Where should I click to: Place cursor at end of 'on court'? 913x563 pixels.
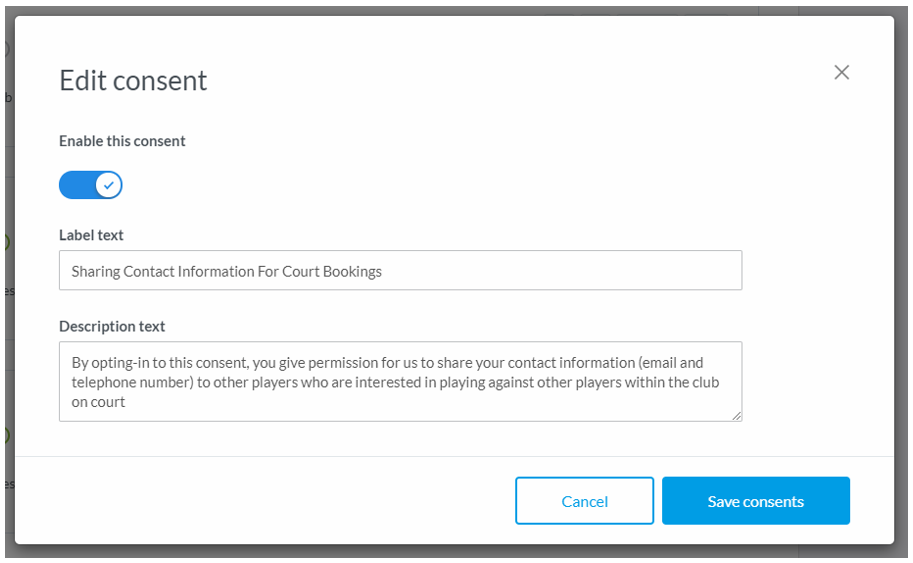[126, 402]
